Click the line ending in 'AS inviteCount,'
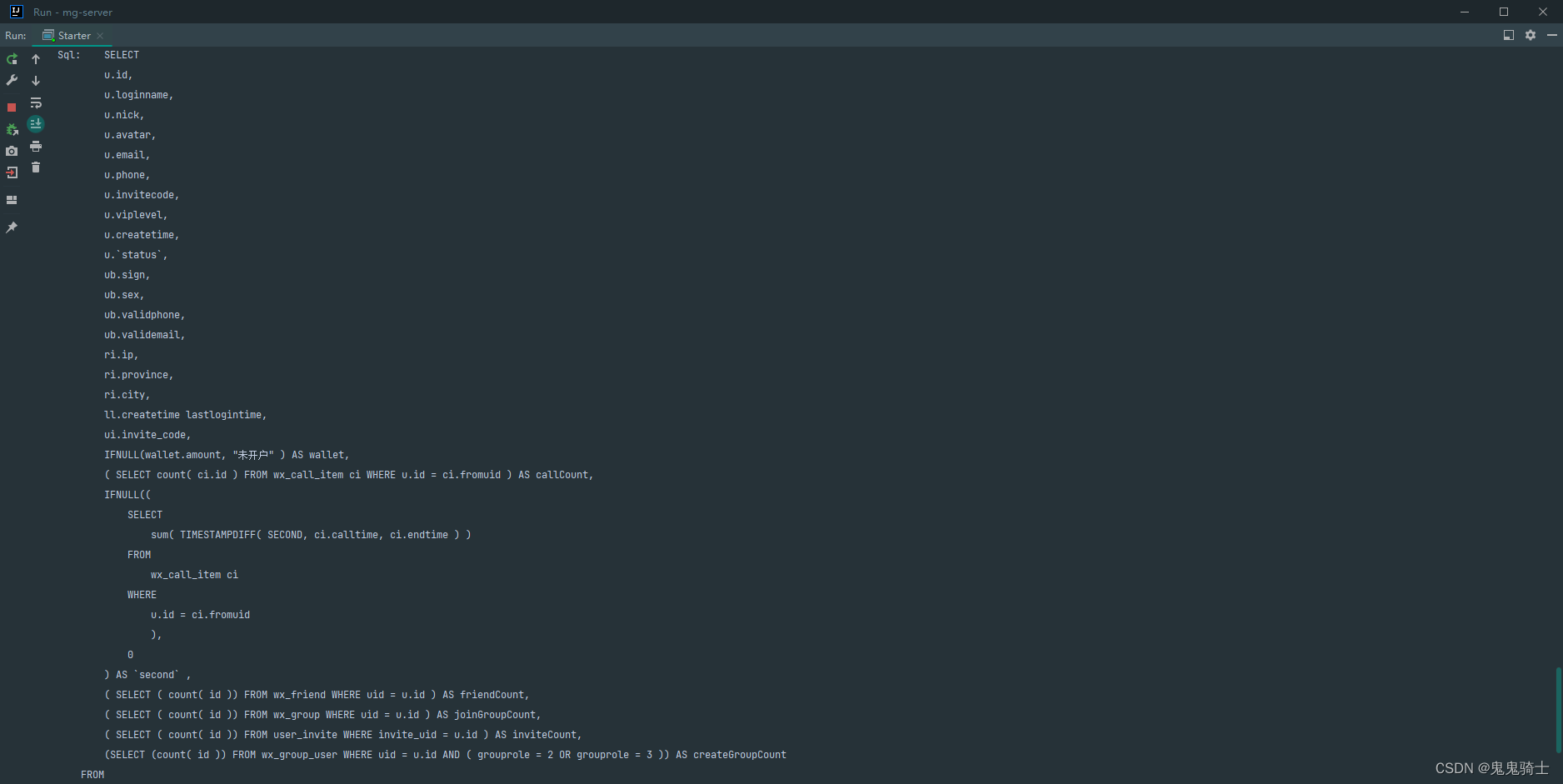This screenshot has width=1563, height=784. [343, 735]
